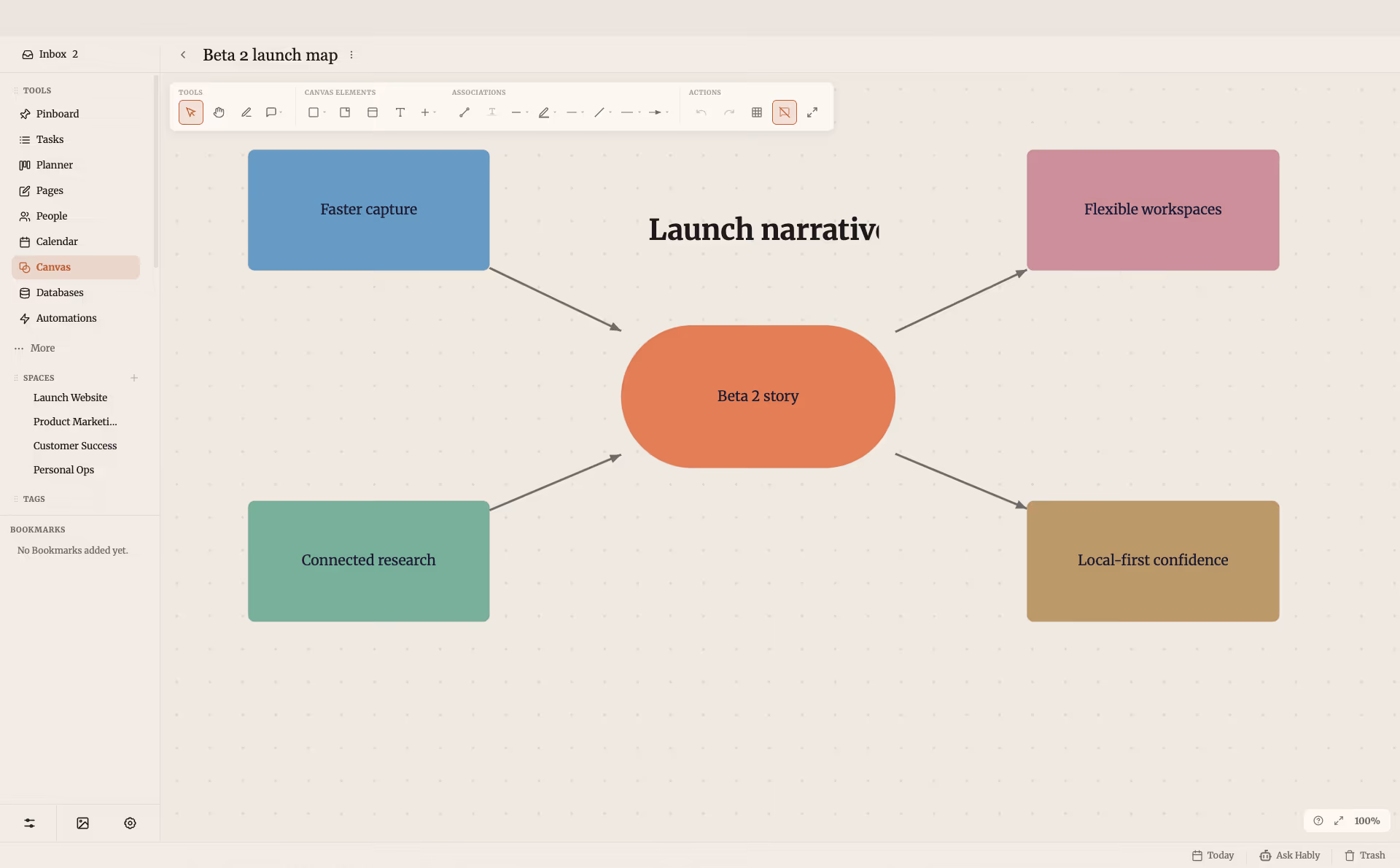The height and width of the screenshot is (868, 1400).
Task: Go to Tasks in the sidebar
Action: 76,139
